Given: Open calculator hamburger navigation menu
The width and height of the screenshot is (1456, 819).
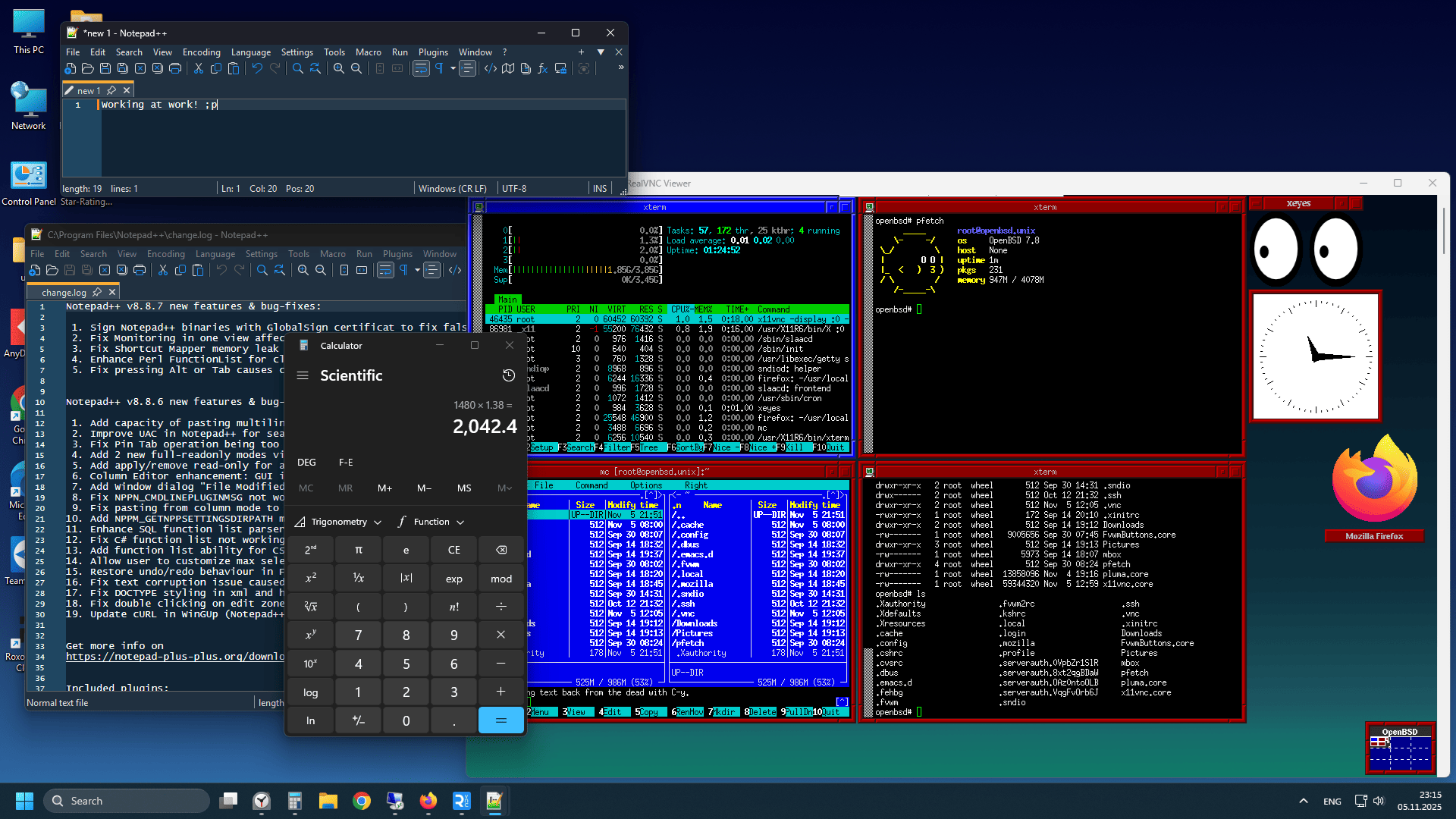Looking at the screenshot, I should pyautogui.click(x=303, y=375).
